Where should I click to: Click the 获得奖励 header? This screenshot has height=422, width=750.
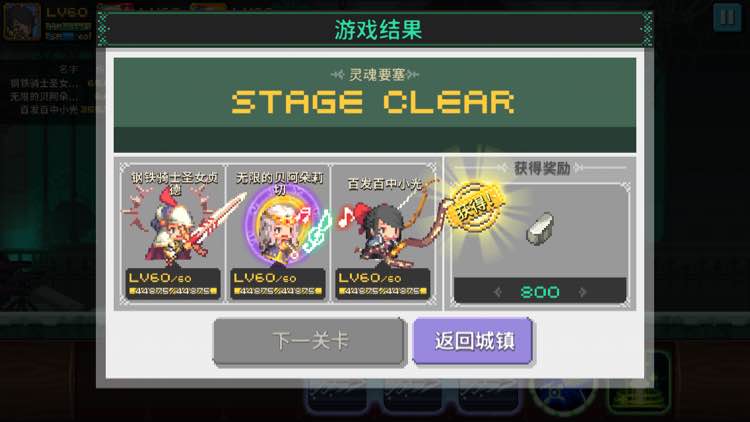541,168
